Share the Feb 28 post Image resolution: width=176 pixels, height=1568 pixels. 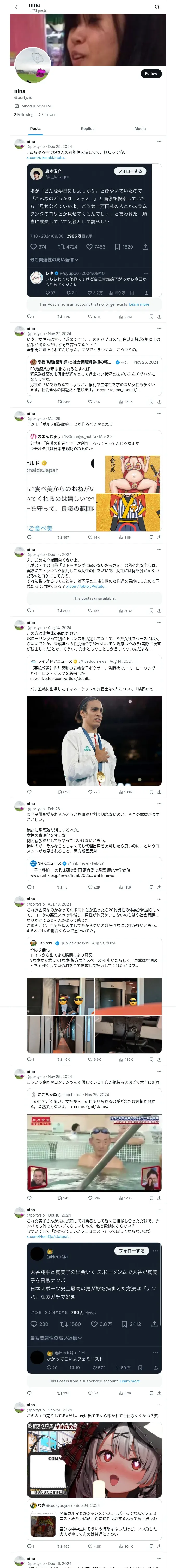click(160, 887)
